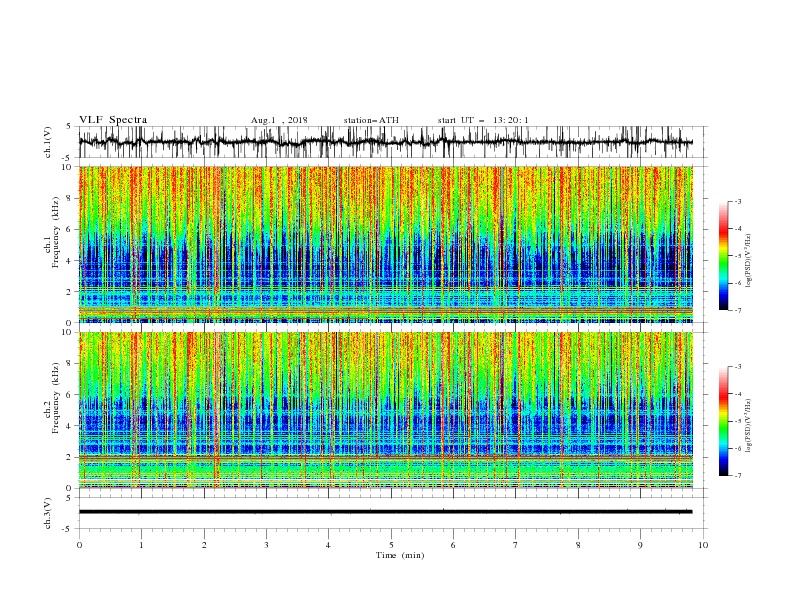Image resolution: width=792 pixels, height=612 pixels.
Task: Click the log(PSD) label beside the ch.1 colorbar
Action: (x=748, y=261)
